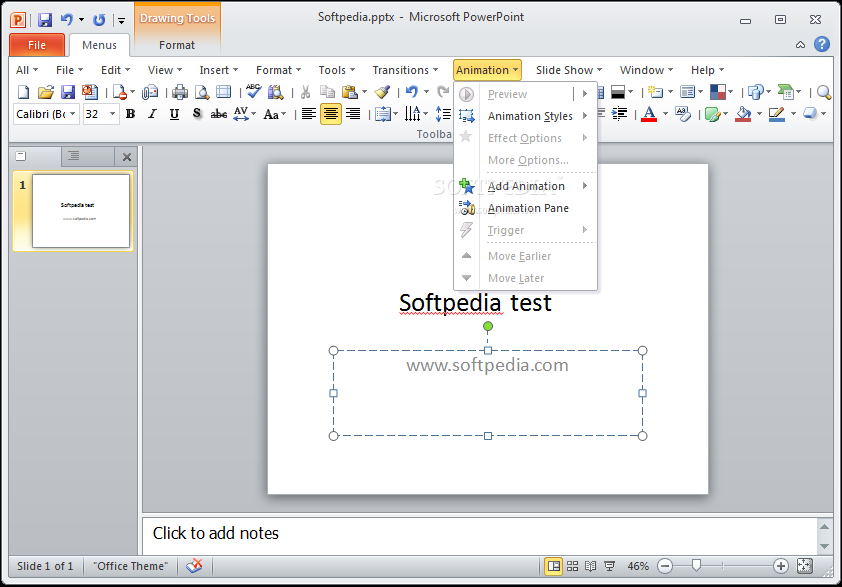Click the Cut scissors icon
The height and width of the screenshot is (587, 842).
pyautogui.click(x=305, y=92)
